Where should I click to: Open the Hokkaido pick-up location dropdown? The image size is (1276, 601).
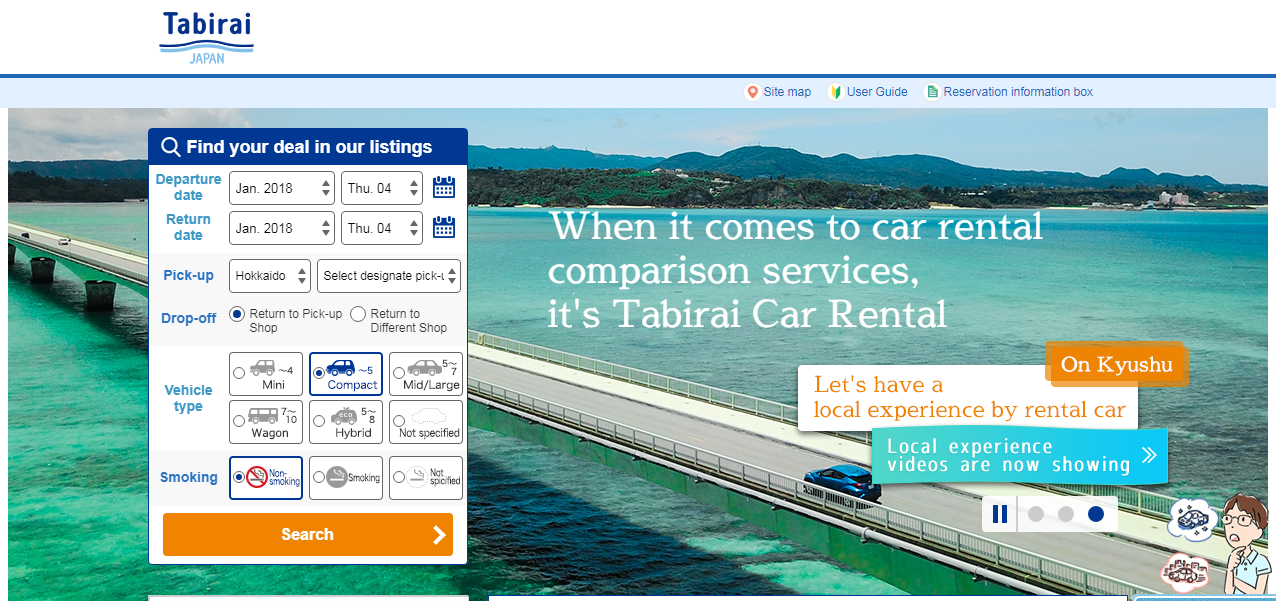point(269,275)
